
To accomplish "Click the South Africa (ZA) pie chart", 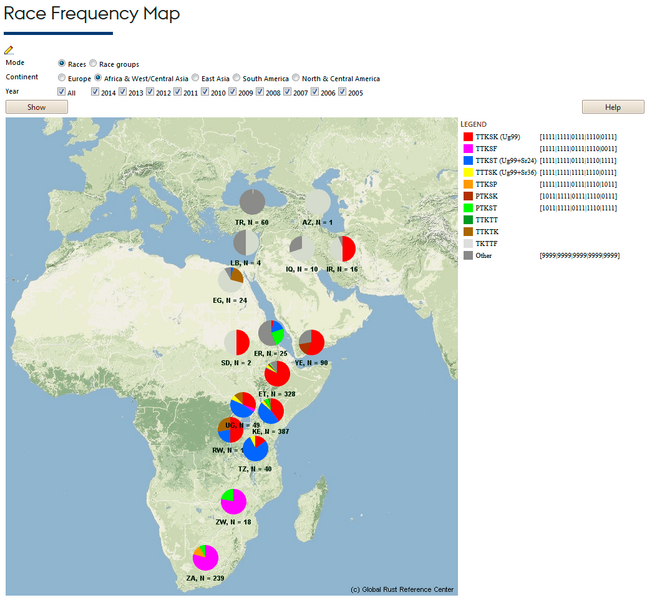I will (206, 557).
